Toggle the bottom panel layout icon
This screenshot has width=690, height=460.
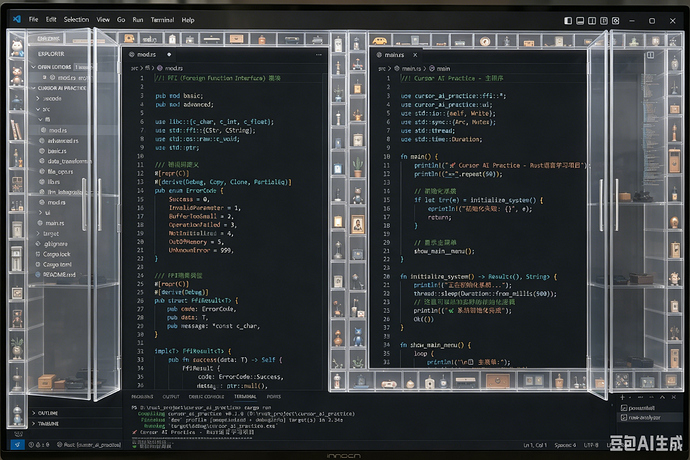coord(580,21)
